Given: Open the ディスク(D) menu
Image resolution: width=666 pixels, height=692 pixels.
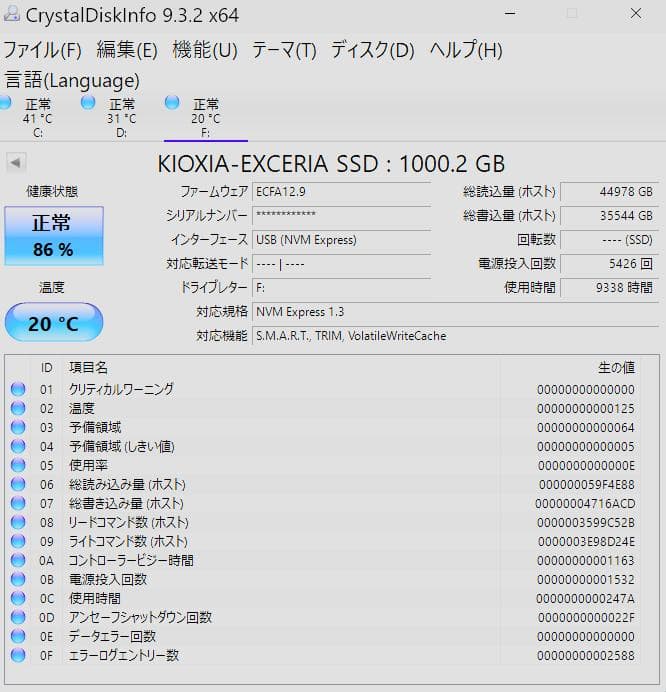Looking at the screenshot, I should point(373,50).
